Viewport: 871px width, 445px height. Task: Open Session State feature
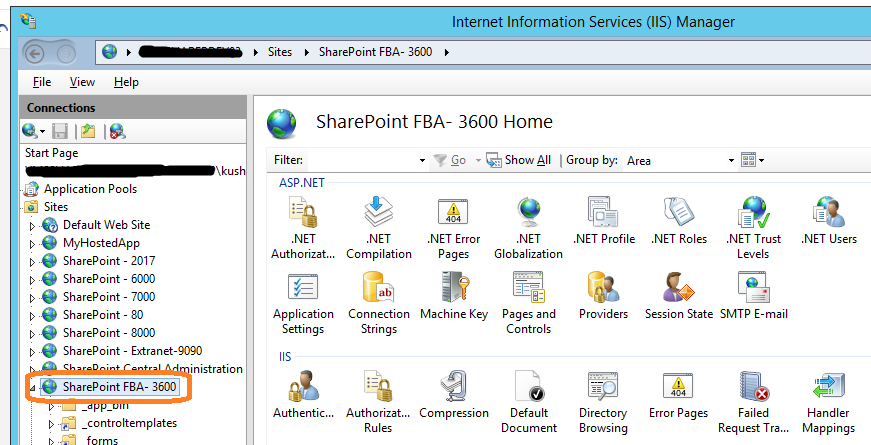679,297
